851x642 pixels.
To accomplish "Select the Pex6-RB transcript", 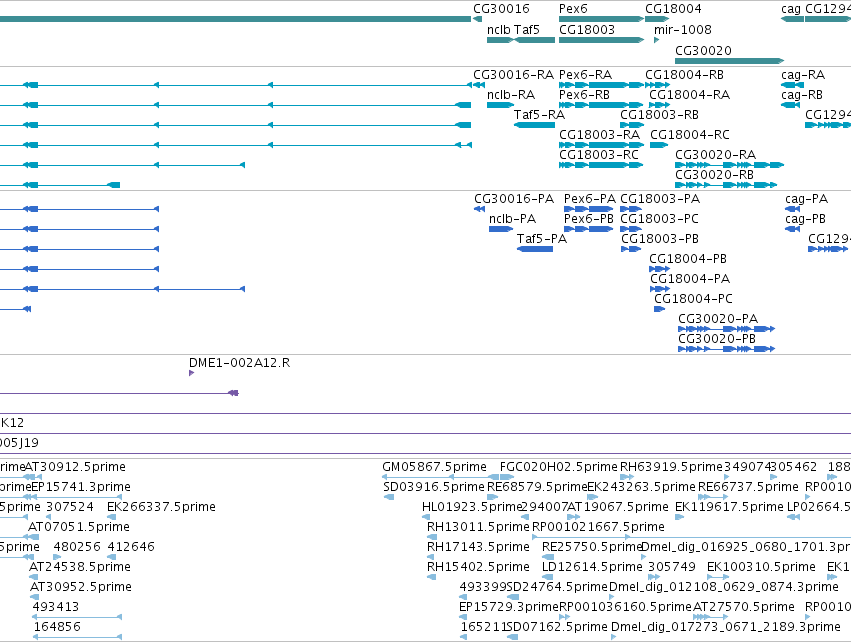I will [601, 105].
